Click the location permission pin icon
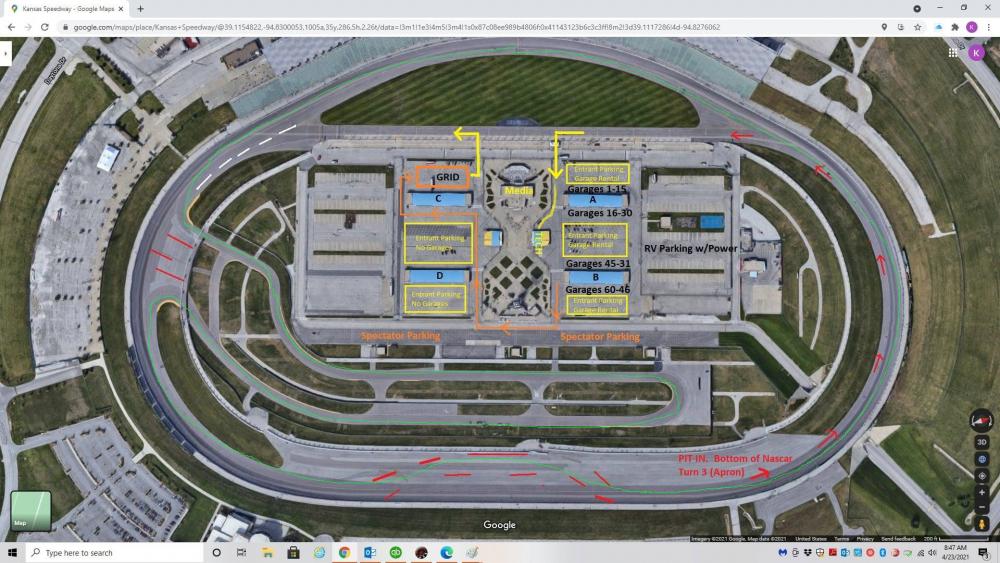 point(884,27)
